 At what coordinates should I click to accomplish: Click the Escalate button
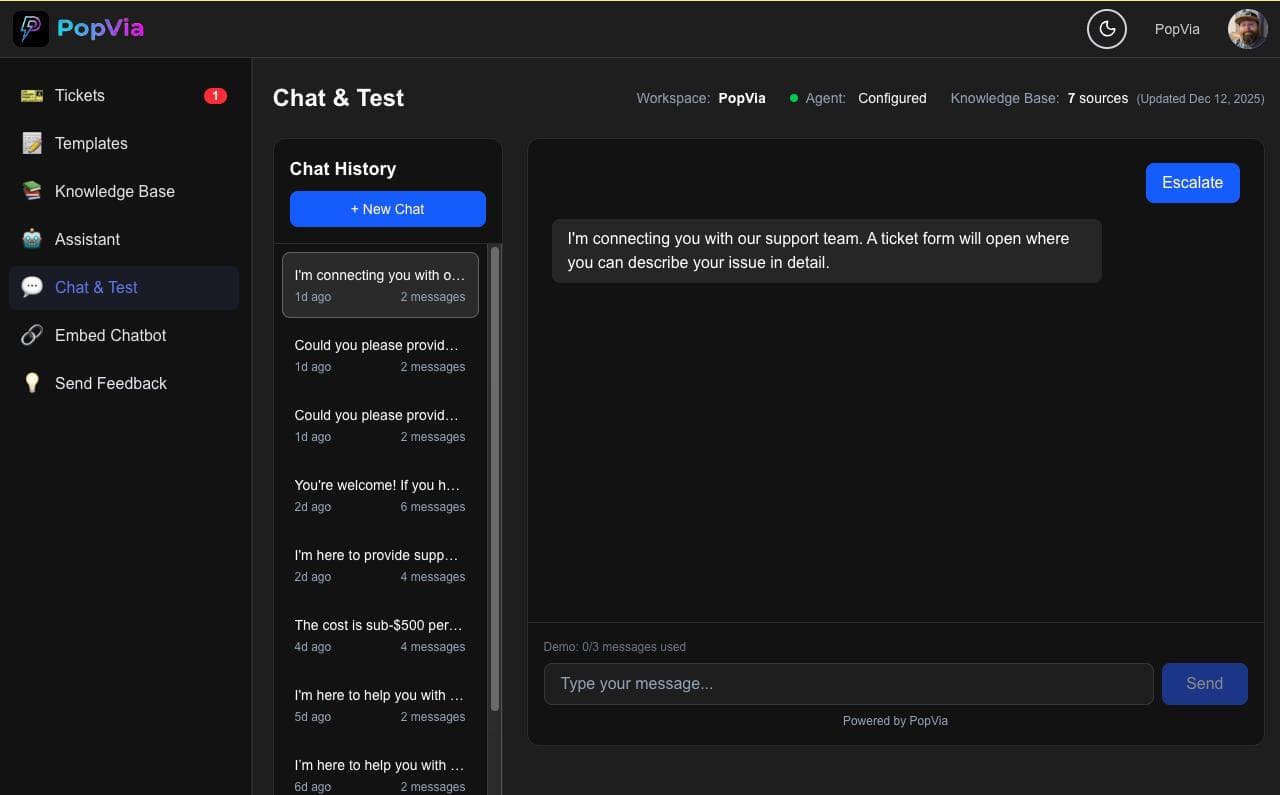coord(1192,182)
